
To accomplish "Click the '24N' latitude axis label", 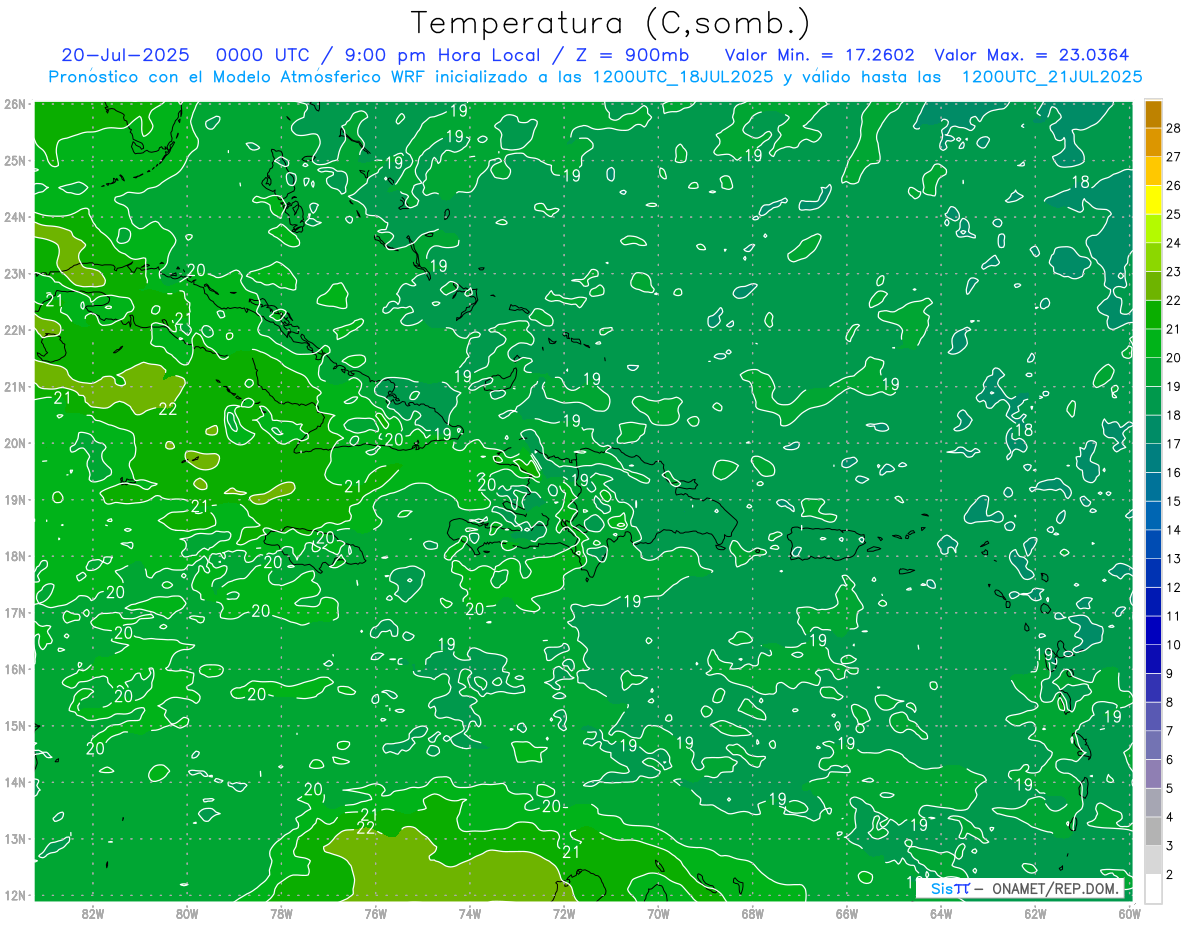I will (14, 217).
